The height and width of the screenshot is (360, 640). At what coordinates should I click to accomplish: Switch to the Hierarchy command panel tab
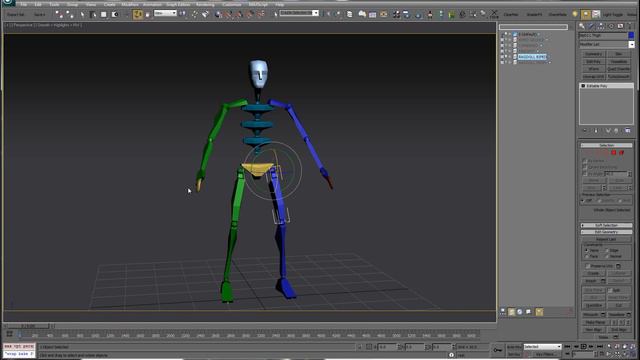coord(601,26)
